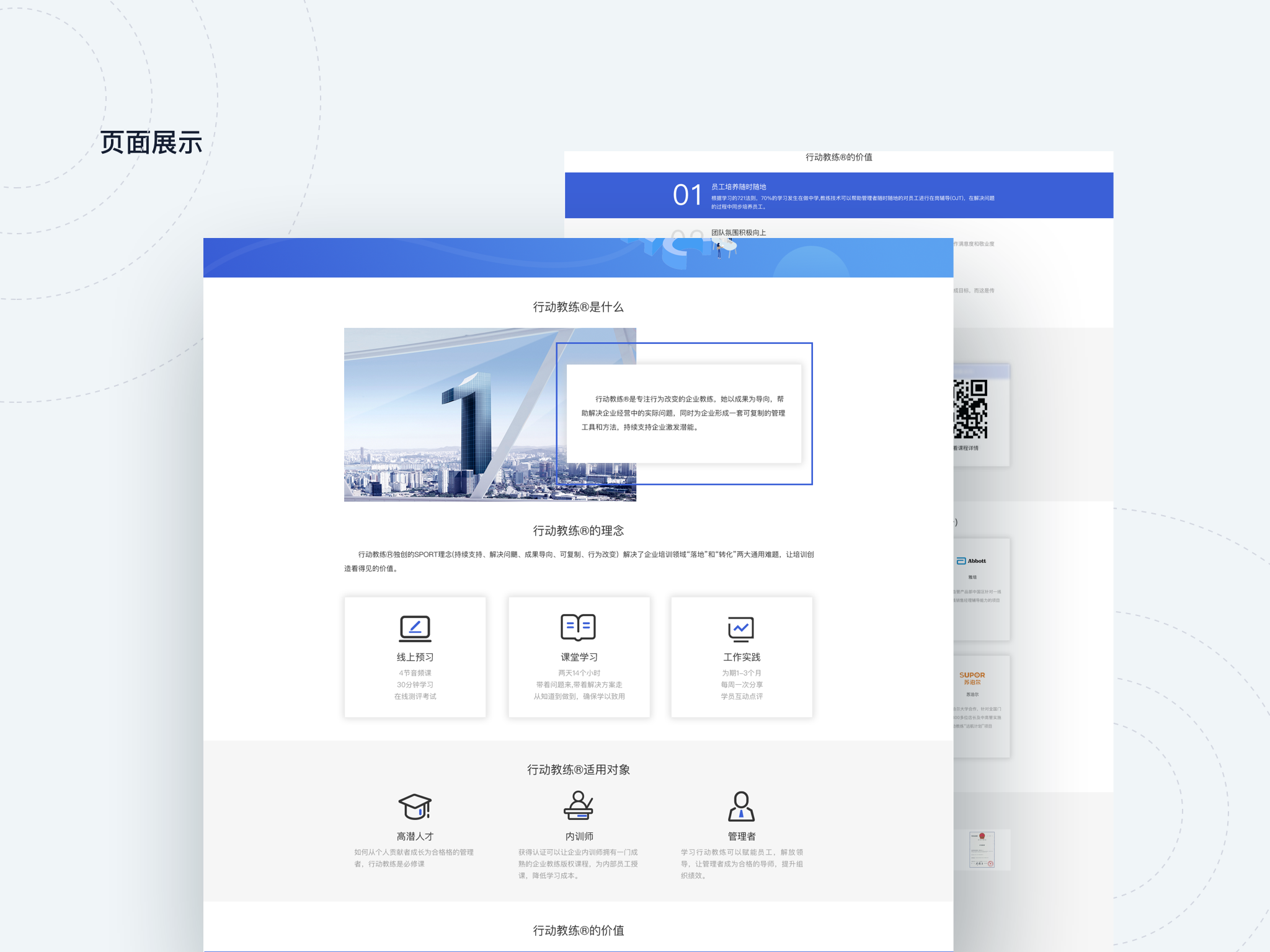Click the laptop icon above 线上预习
Screen dimensions: 1270x952
415,628
